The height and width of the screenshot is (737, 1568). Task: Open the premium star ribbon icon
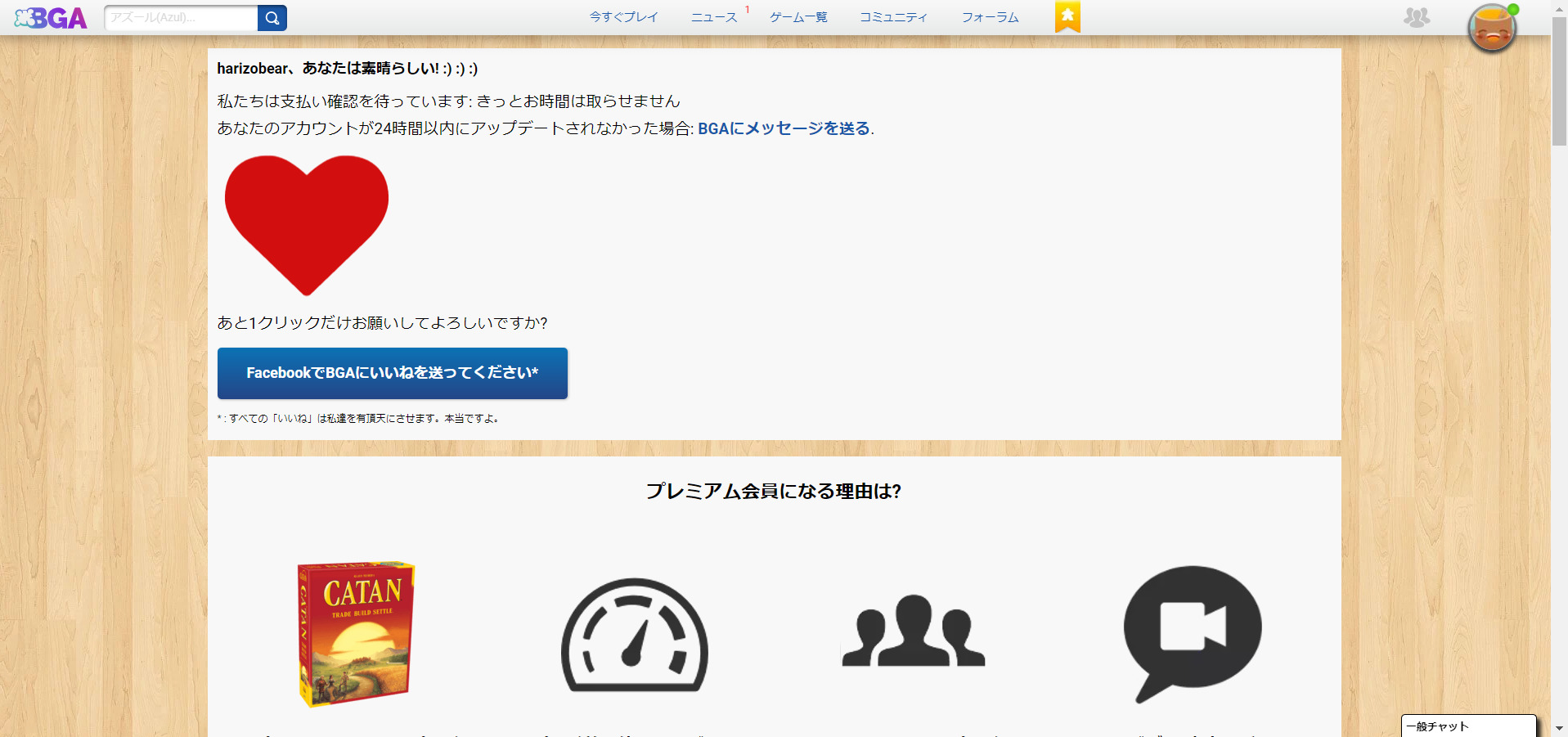pos(1067,16)
